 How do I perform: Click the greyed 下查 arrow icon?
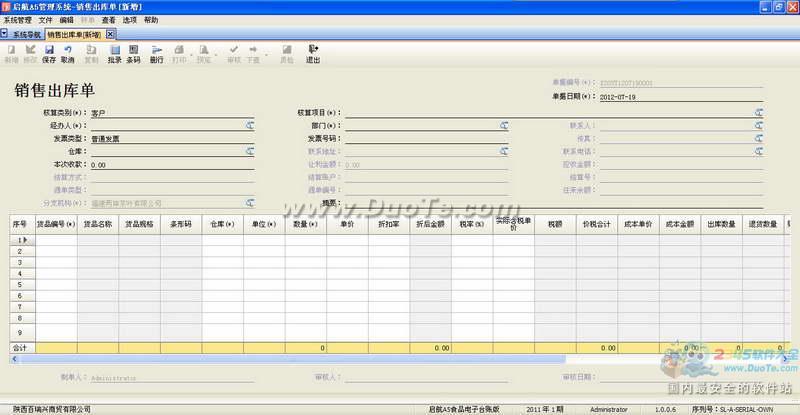point(253,50)
